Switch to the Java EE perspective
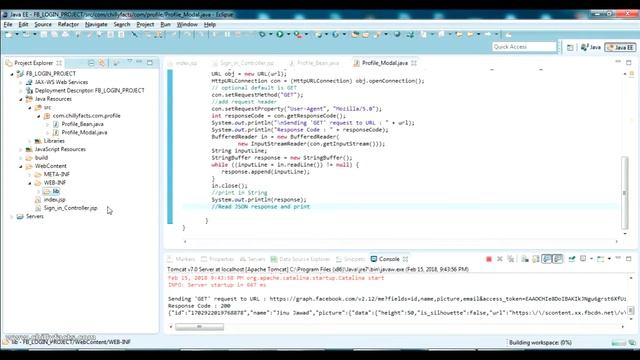This screenshot has width=640, height=360. pos(620,47)
